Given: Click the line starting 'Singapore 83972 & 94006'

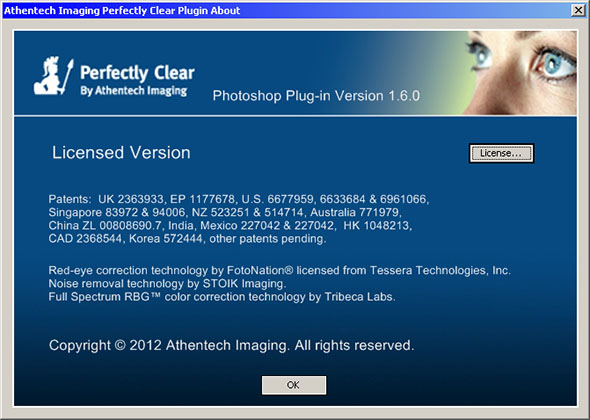Looking at the screenshot, I should coord(225,212).
